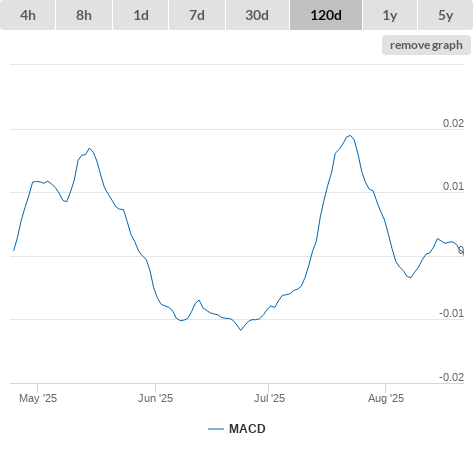The width and height of the screenshot is (474, 455).
Task: Select the 4h time range tab
Action: 28,15
